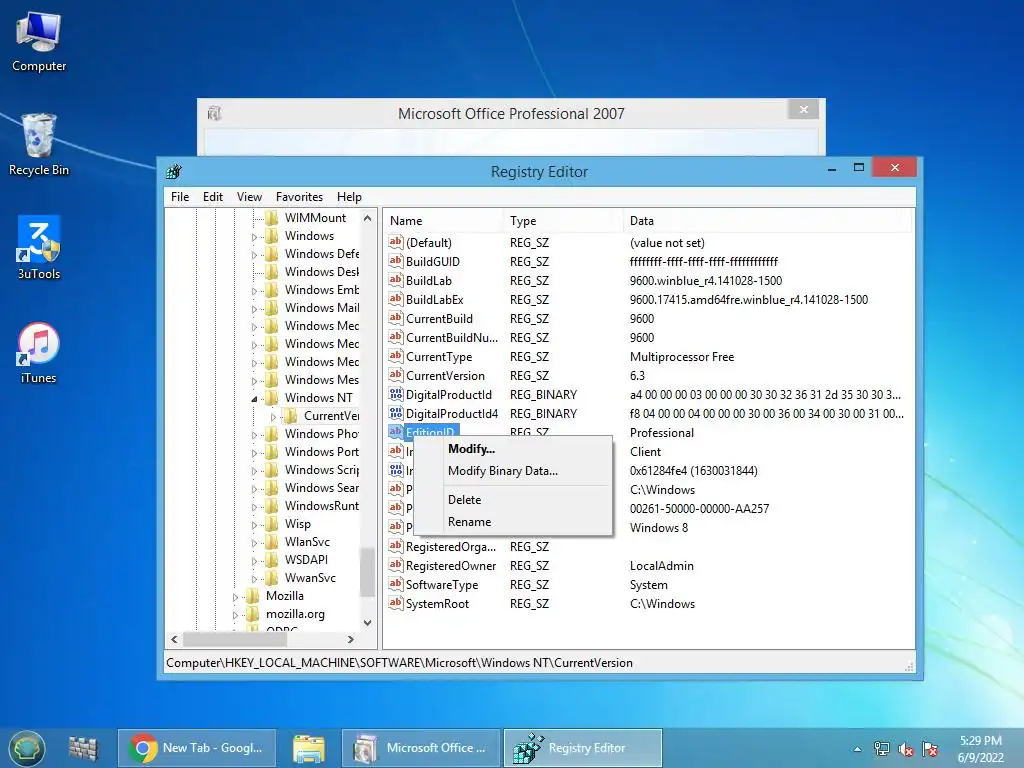Click the CurrentBuild string value icon
1024x768 pixels.
(396, 318)
